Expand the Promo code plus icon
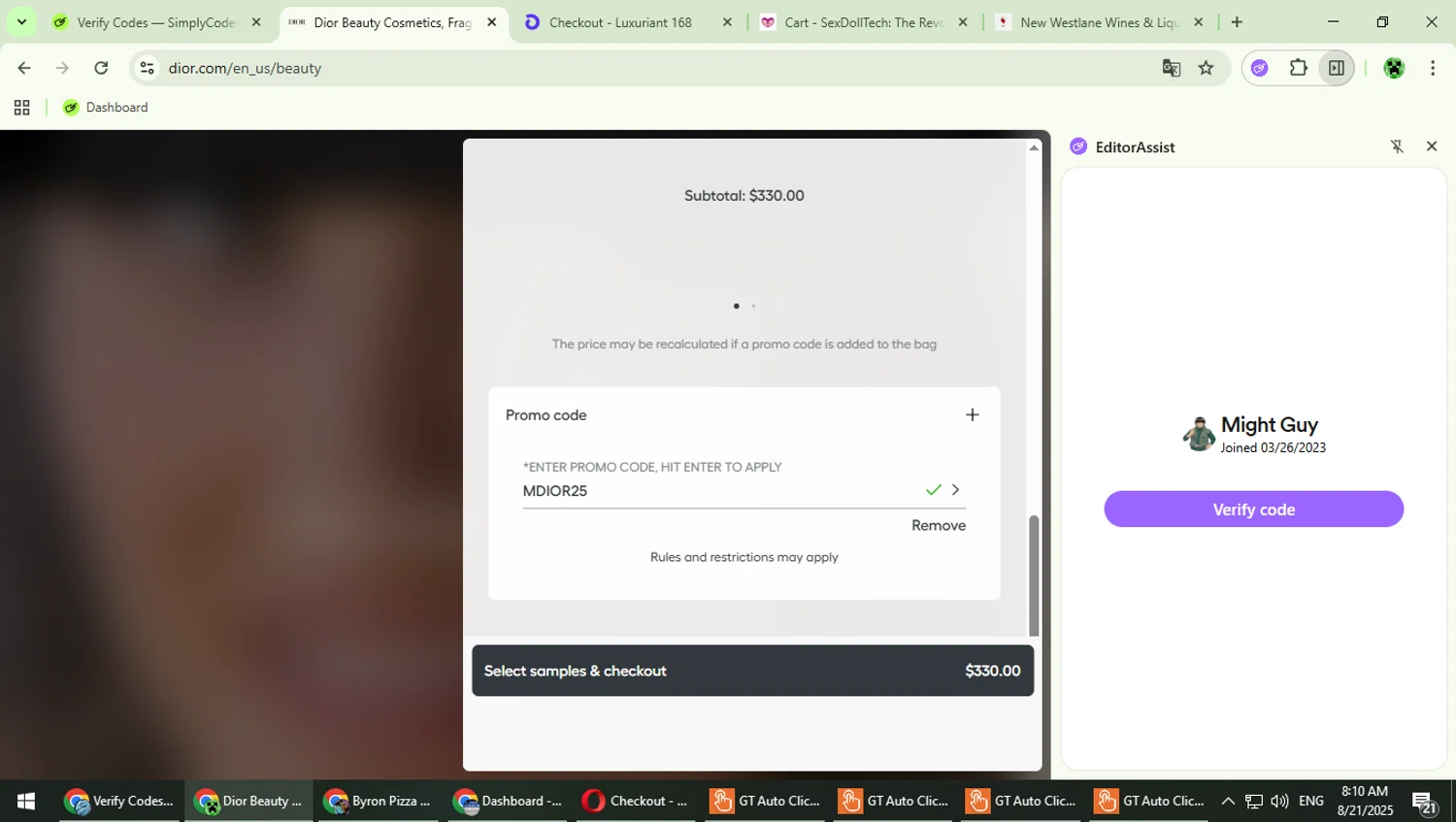Image resolution: width=1456 pixels, height=822 pixels. [x=972, y=414]
